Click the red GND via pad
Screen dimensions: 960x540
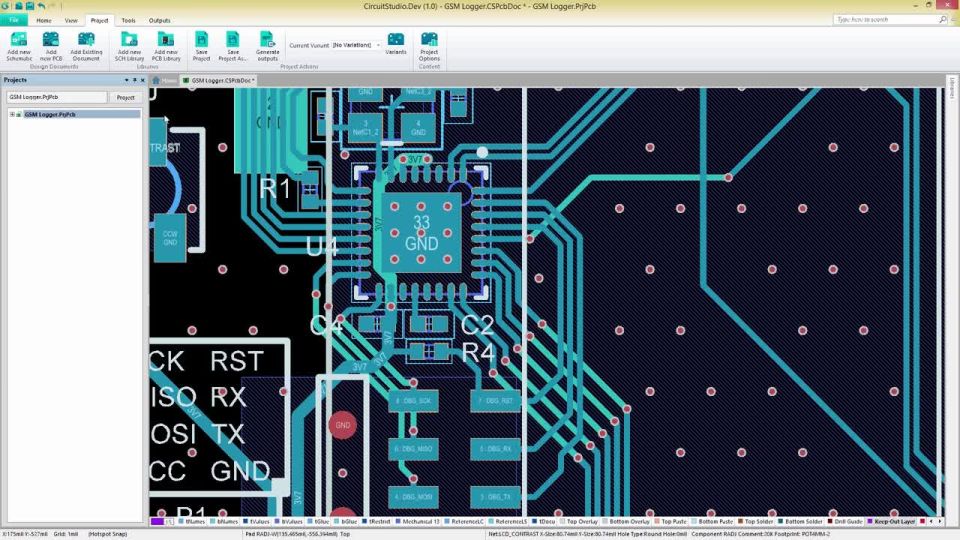[x=342, y=425]
